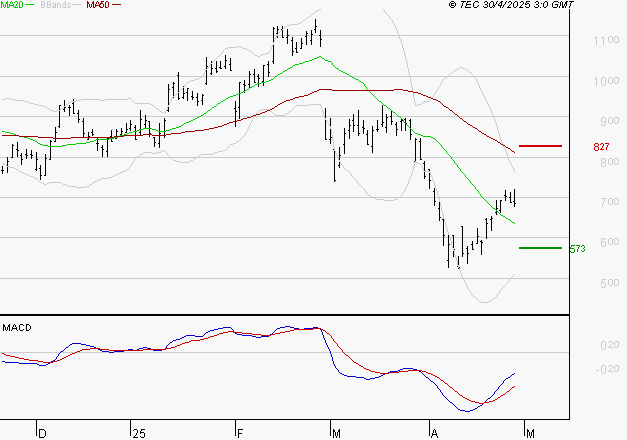Click the -020 MACD axis label

point(607,369)
